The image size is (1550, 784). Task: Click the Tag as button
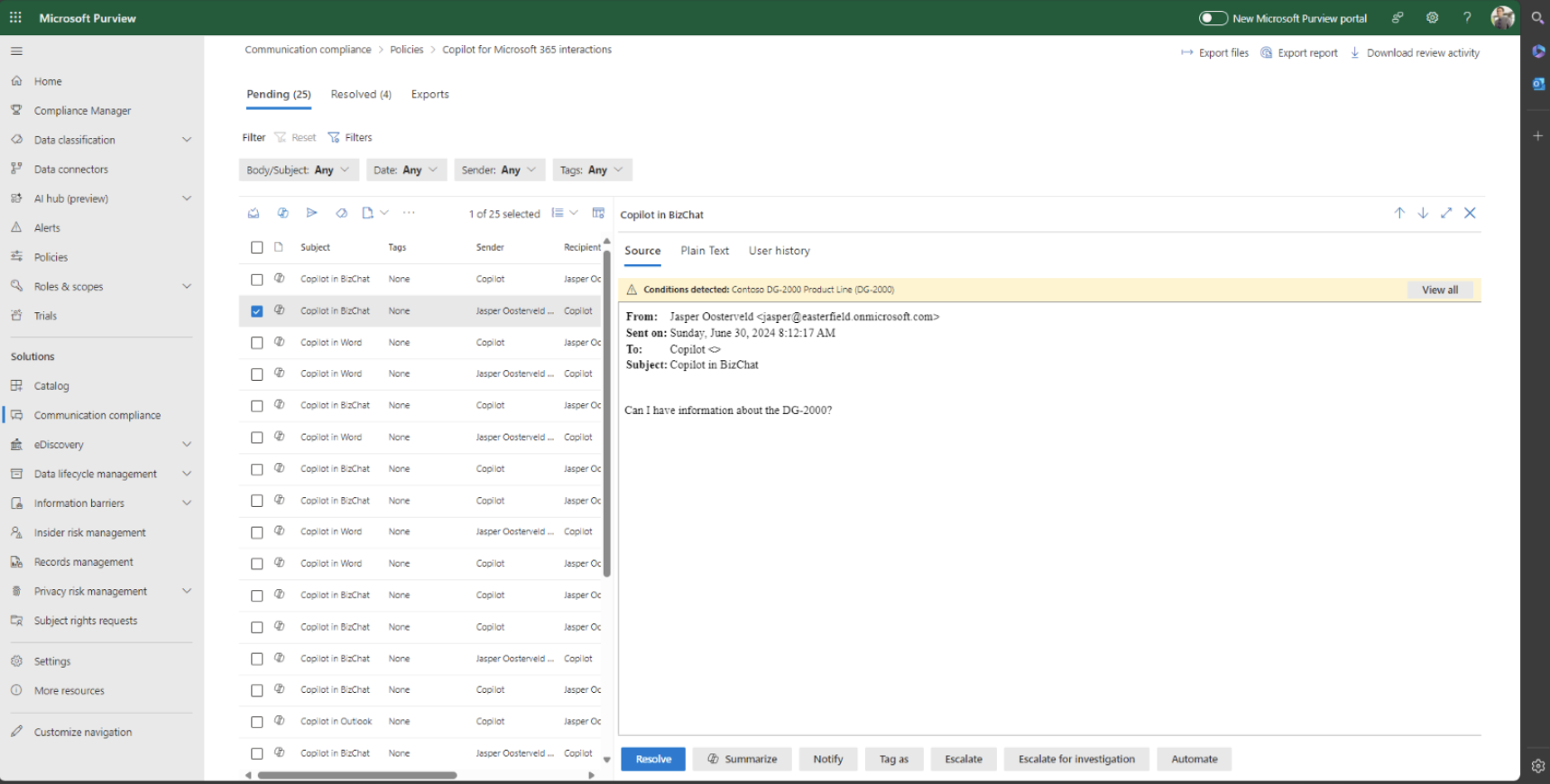894,760
